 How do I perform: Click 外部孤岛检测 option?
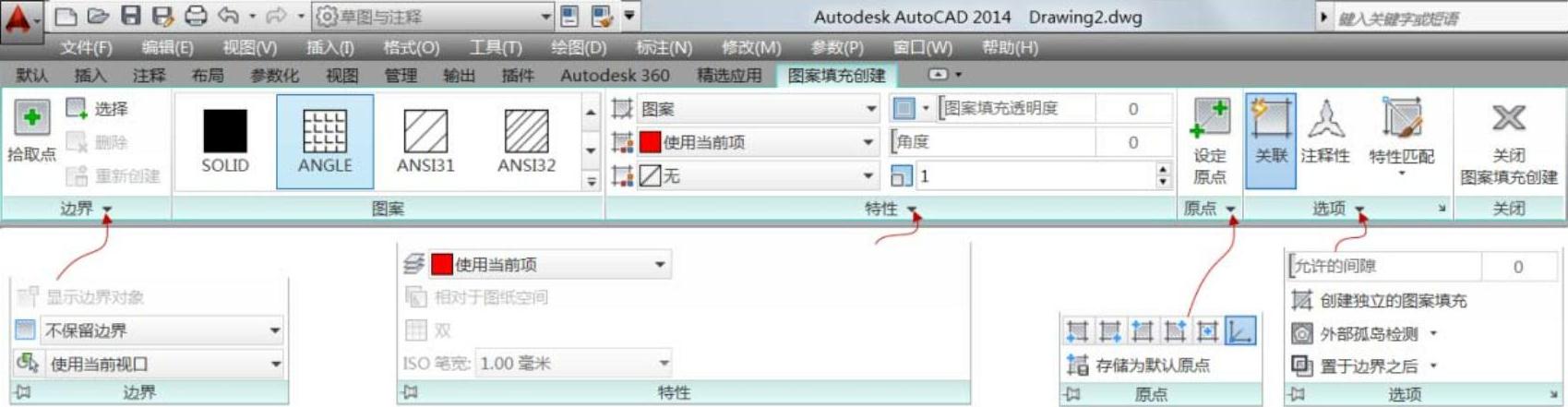(x=1366, y=333)
